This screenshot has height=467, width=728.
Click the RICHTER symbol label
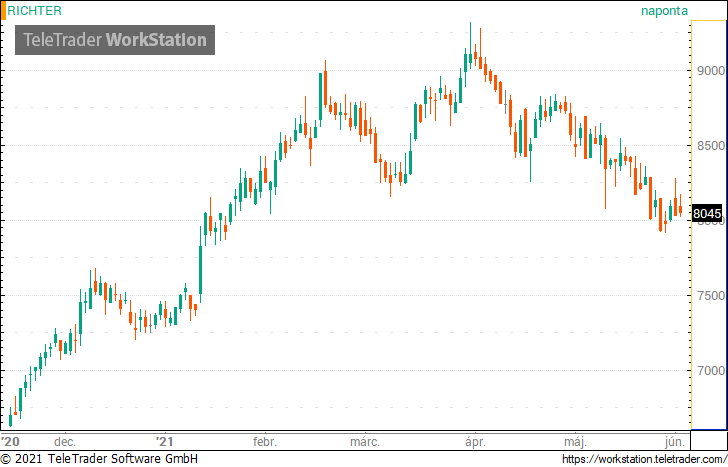[x=34, y=11]
